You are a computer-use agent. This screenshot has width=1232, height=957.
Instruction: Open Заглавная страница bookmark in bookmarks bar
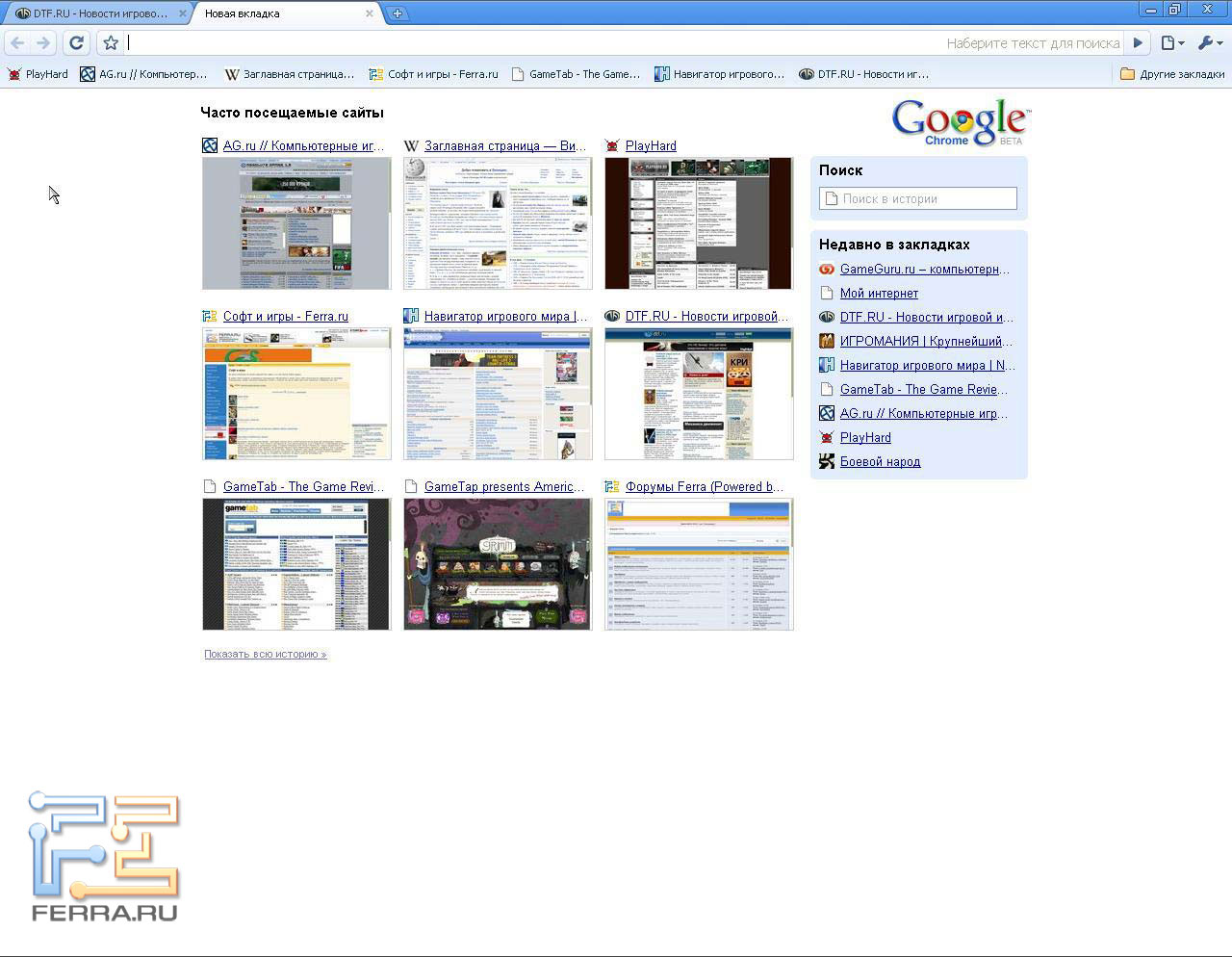[x=289, y=74]
